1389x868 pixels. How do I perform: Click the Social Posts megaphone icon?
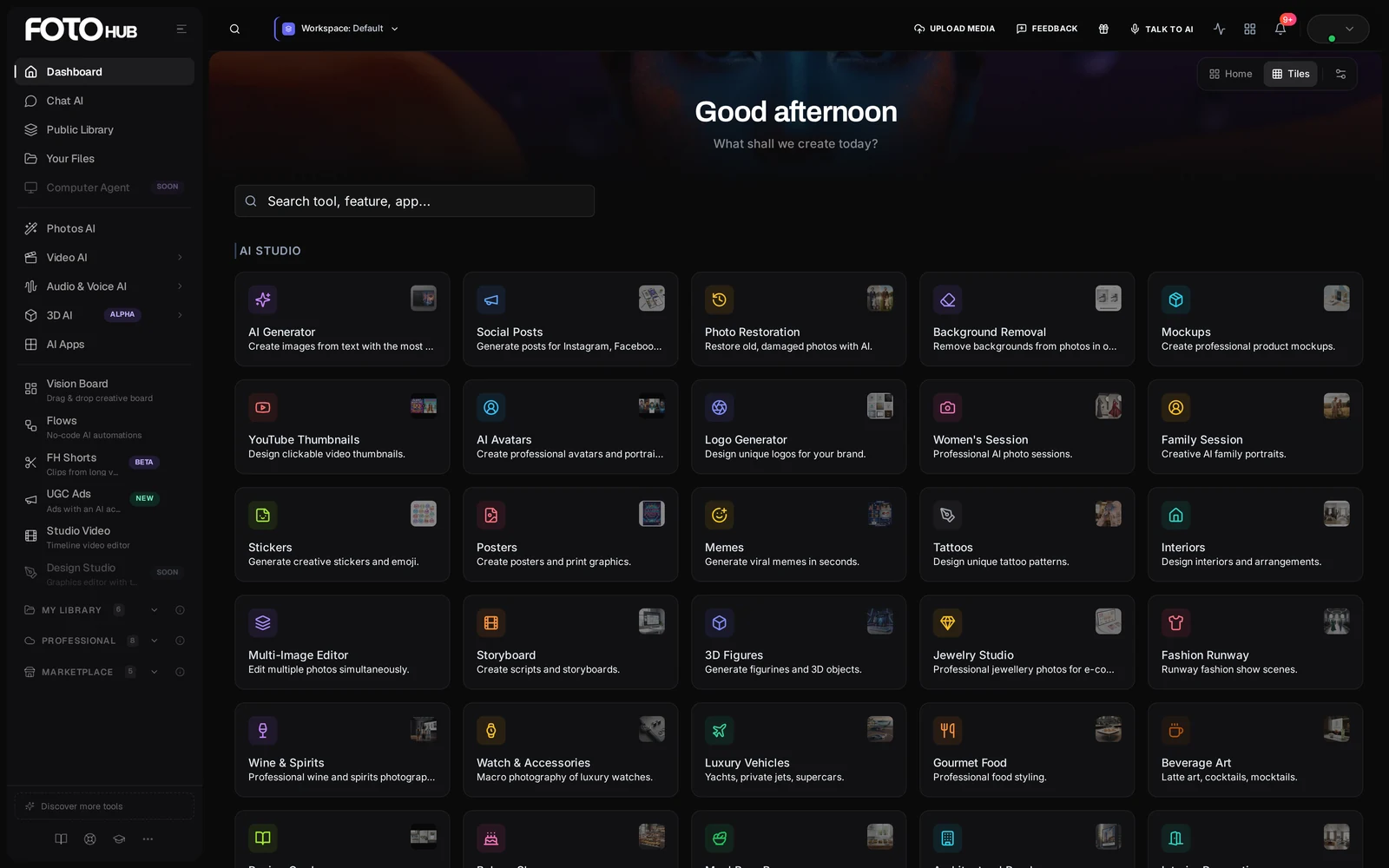point(490,299)
